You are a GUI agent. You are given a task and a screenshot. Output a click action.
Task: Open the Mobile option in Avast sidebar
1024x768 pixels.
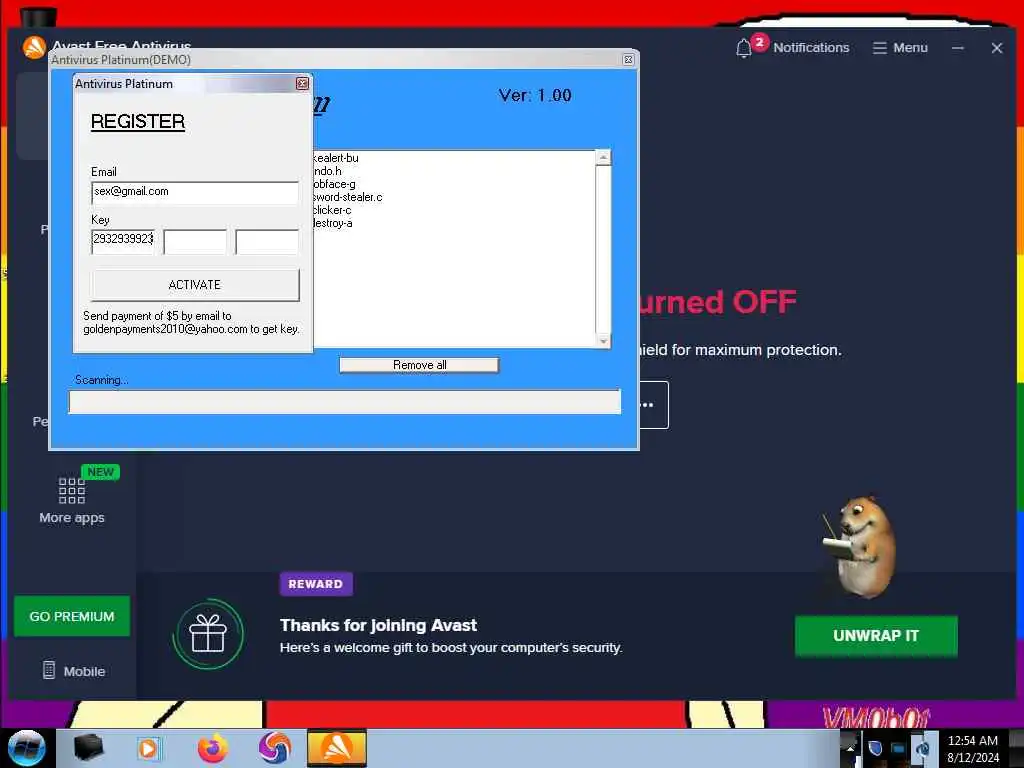pyautogui.click(x=74, y=671)
